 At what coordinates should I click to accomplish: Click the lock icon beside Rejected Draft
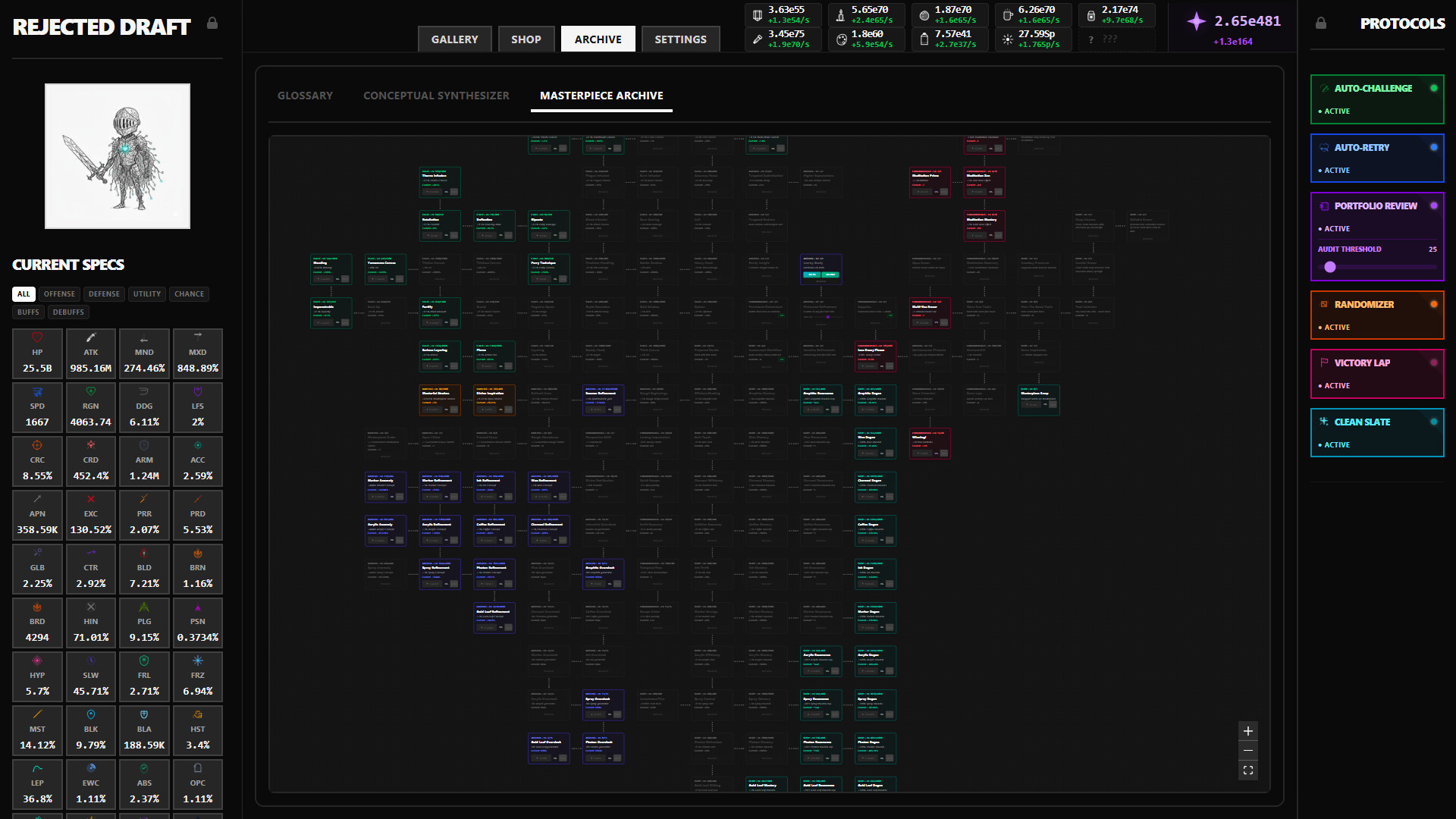click(x=212, y=24)
